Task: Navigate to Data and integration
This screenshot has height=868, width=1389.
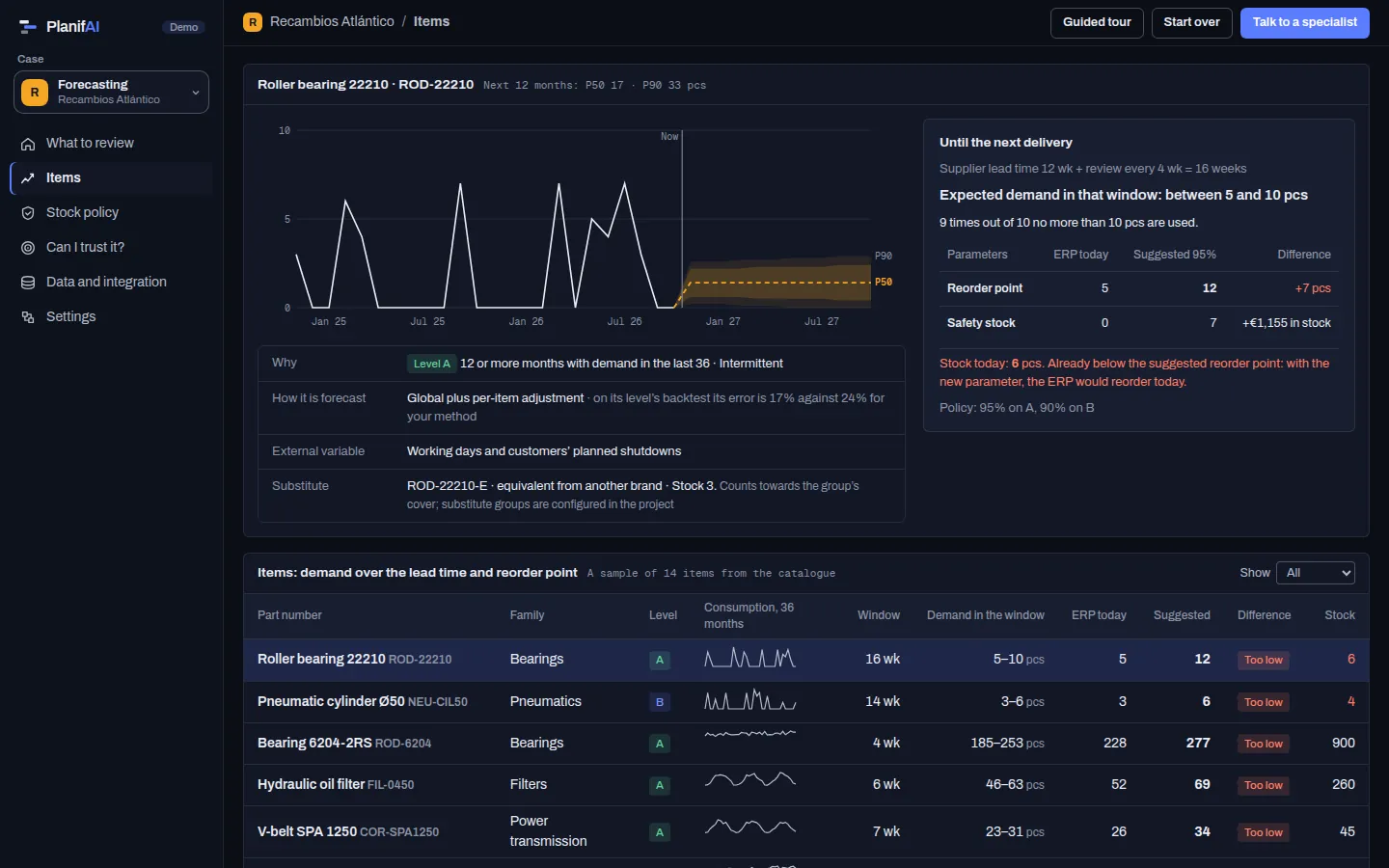Action: coord(111,283)
